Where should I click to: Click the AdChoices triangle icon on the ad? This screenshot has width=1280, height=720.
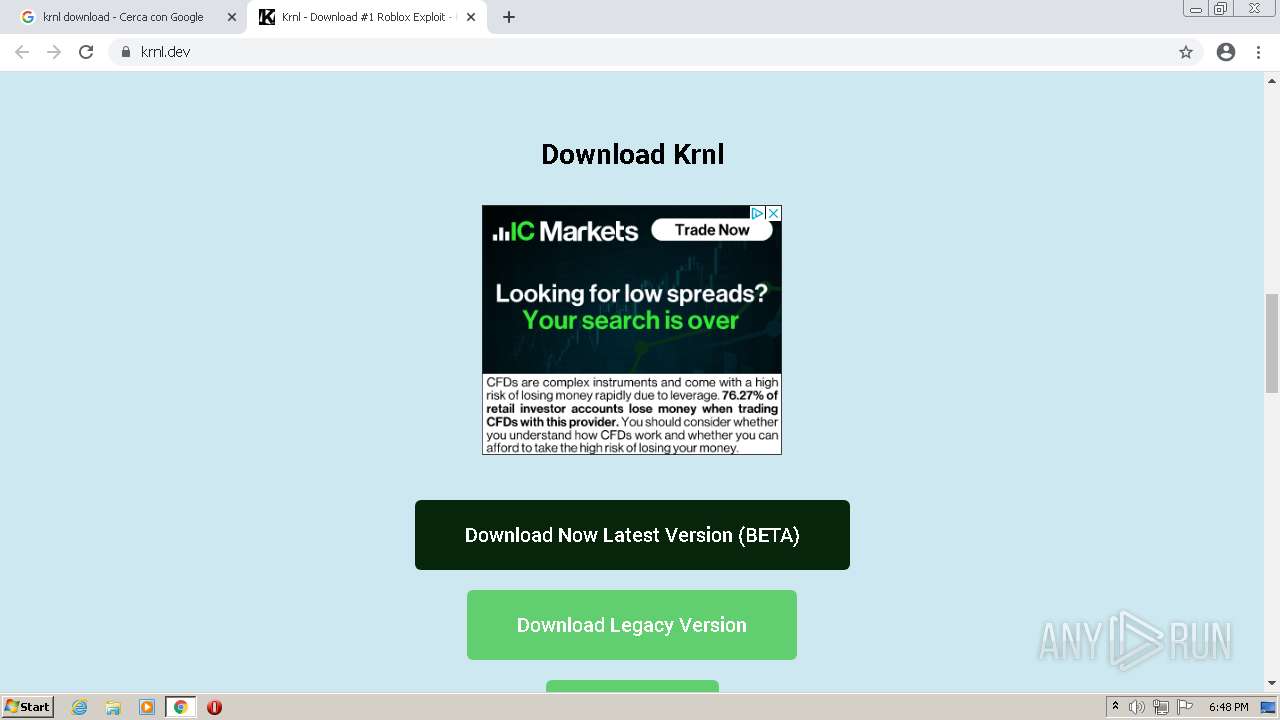tap(758, 213)
